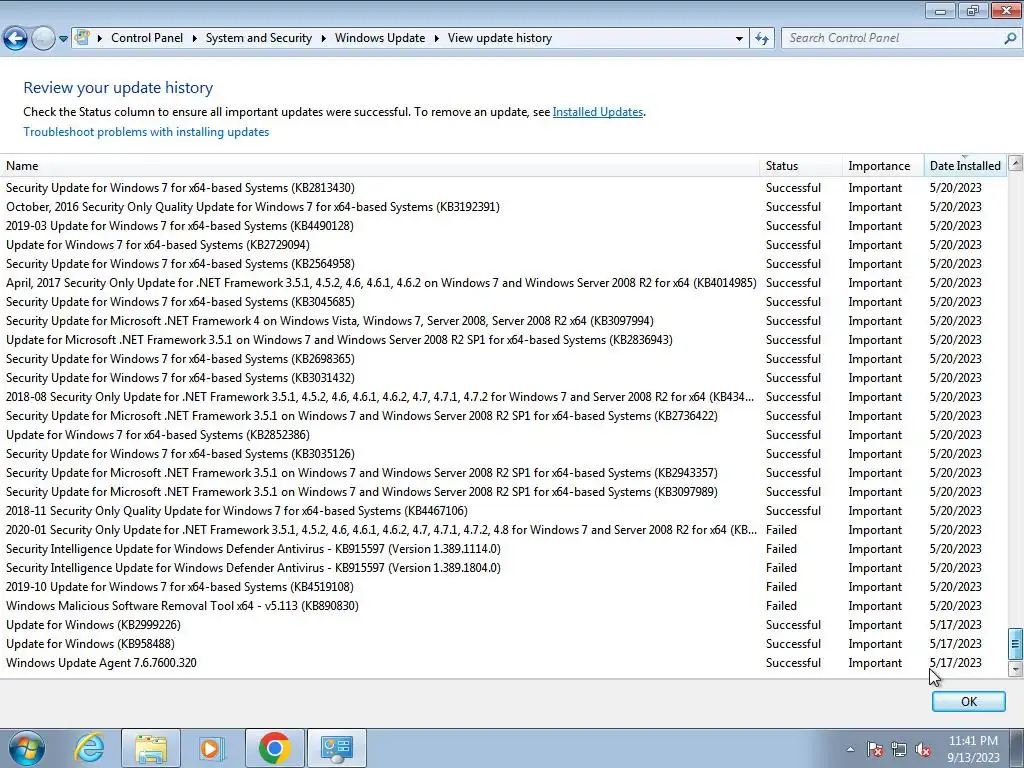Sort by the Name column header
1024x768 pixels.
379,166
